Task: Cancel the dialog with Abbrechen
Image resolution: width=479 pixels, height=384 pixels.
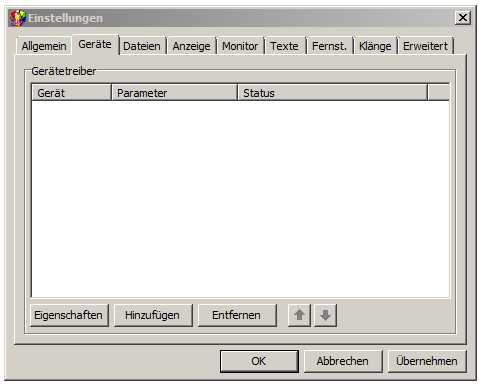Action: pos(343,361)
